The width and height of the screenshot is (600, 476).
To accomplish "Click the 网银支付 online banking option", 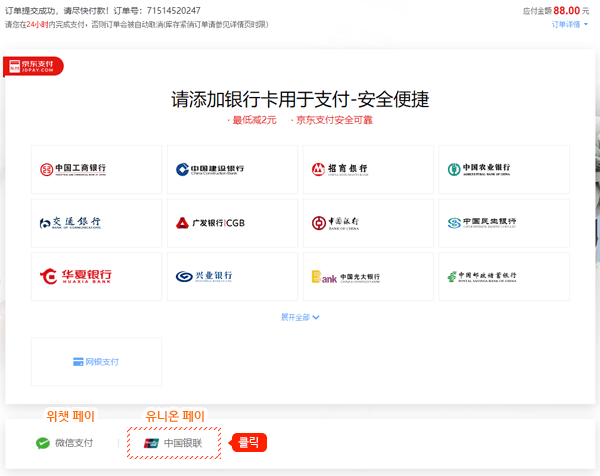I will coord(96,361).
